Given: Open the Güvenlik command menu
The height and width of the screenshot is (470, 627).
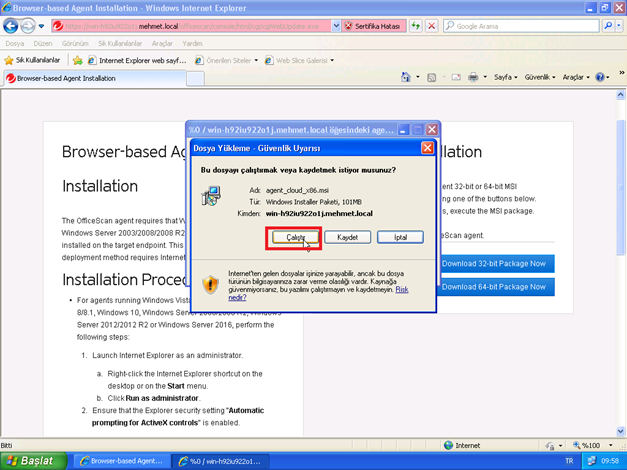Looking at the screenshot, I should [x=540, y=77].
